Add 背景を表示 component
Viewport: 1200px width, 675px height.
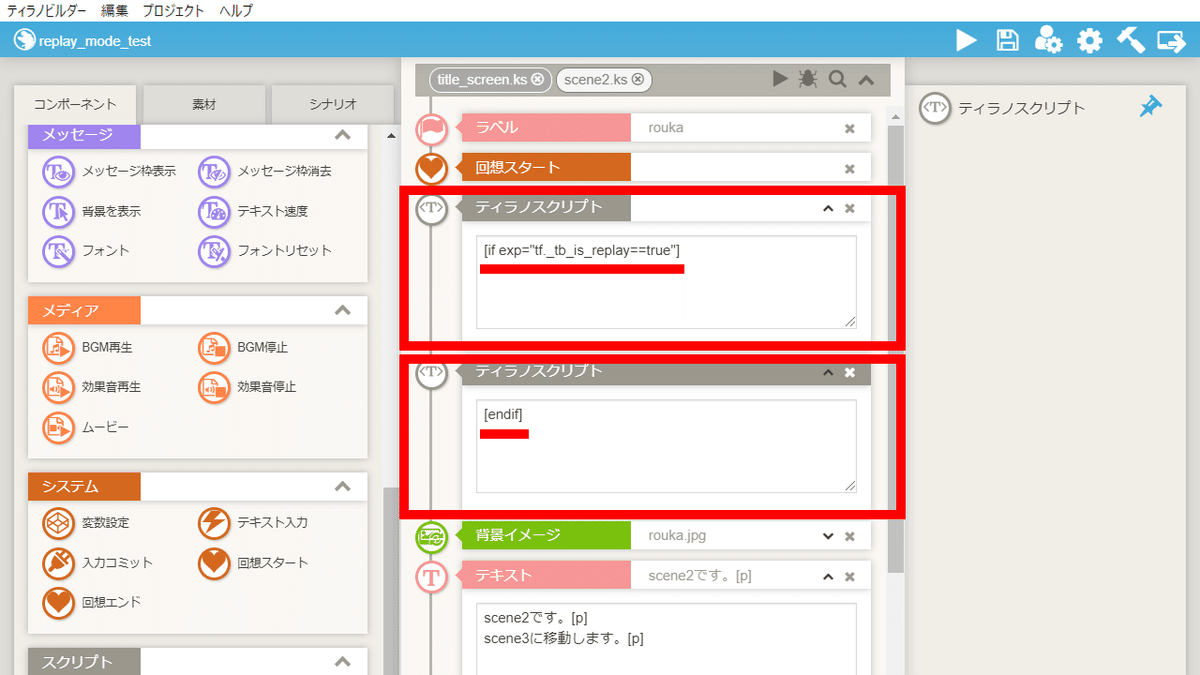(92, 211)
